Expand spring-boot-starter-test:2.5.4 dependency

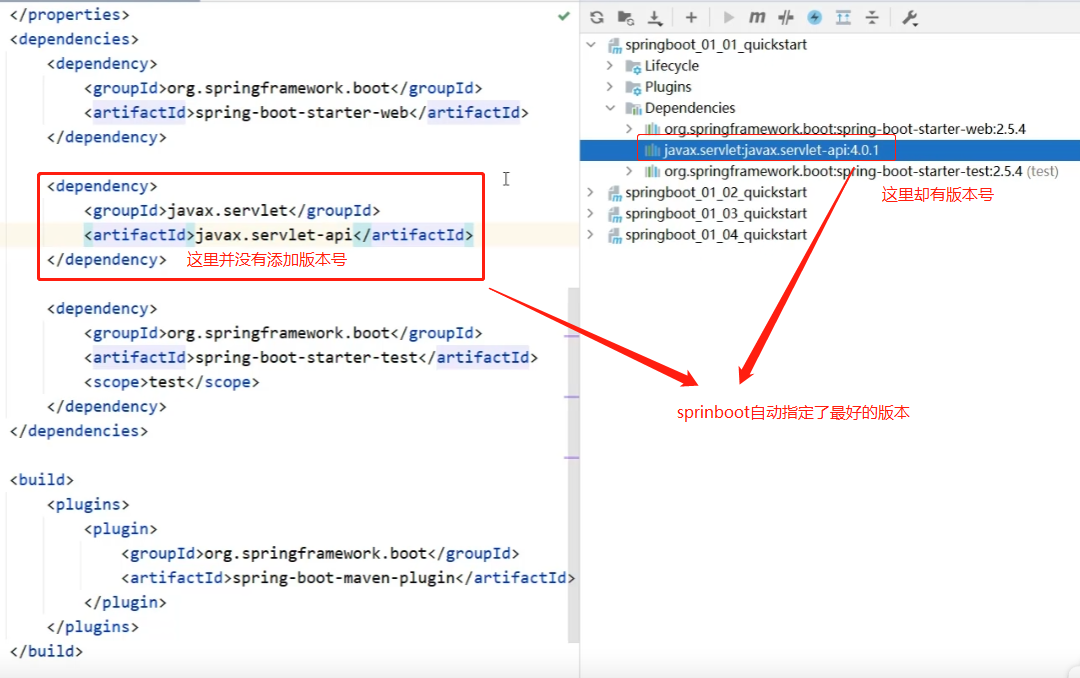tap(629, 171)
